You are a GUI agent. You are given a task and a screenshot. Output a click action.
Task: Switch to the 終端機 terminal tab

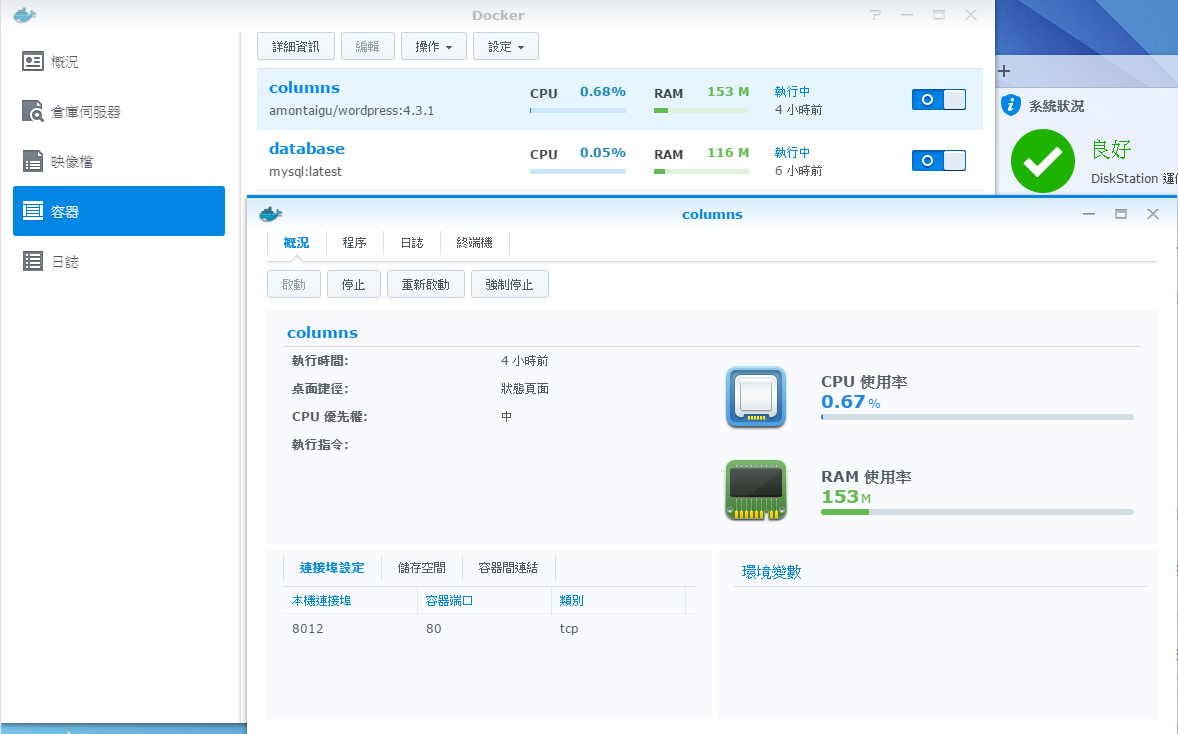pyautogui.click(x=474, y=243)
